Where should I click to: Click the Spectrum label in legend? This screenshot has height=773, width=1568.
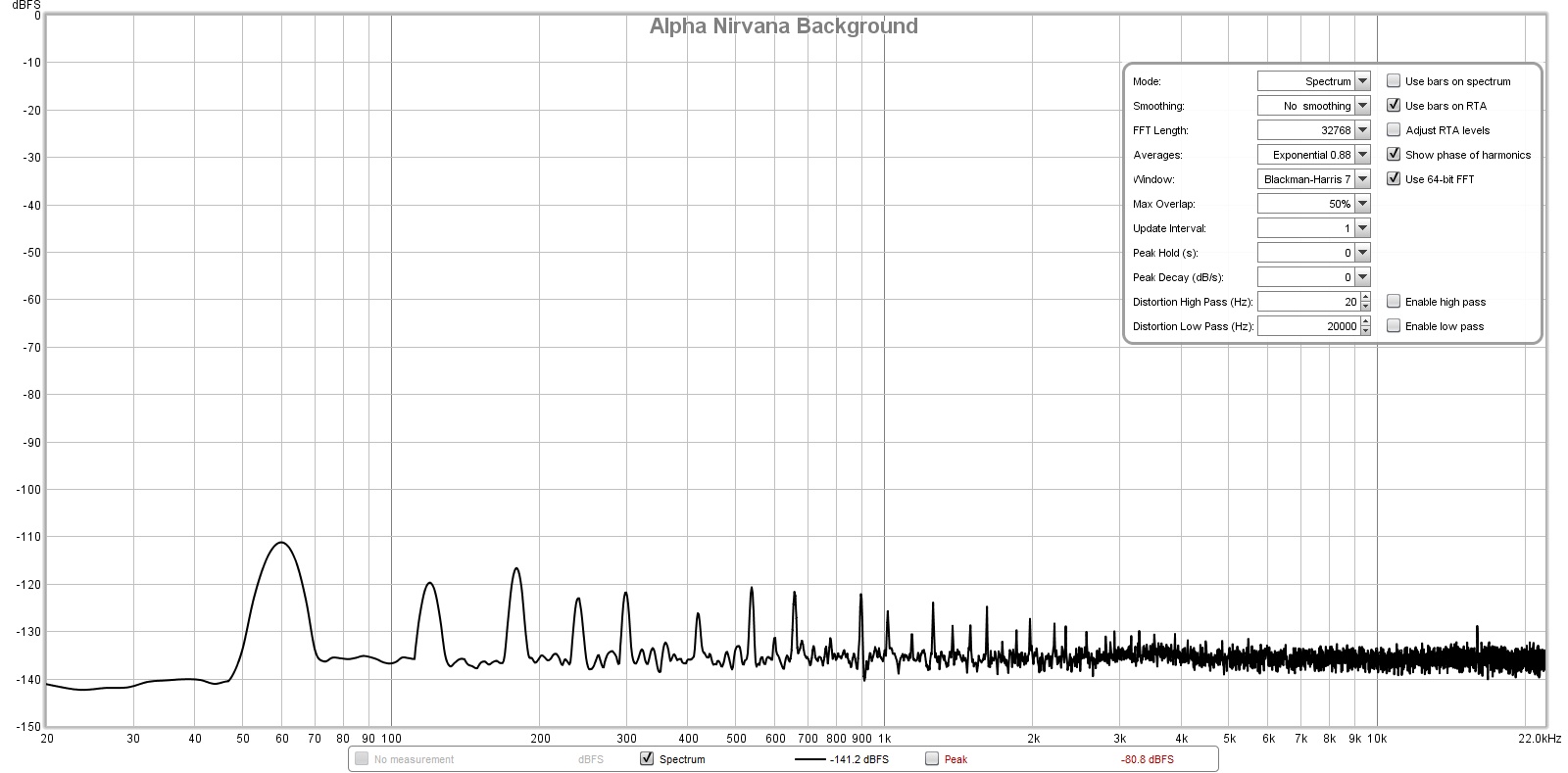click(682, 759)
